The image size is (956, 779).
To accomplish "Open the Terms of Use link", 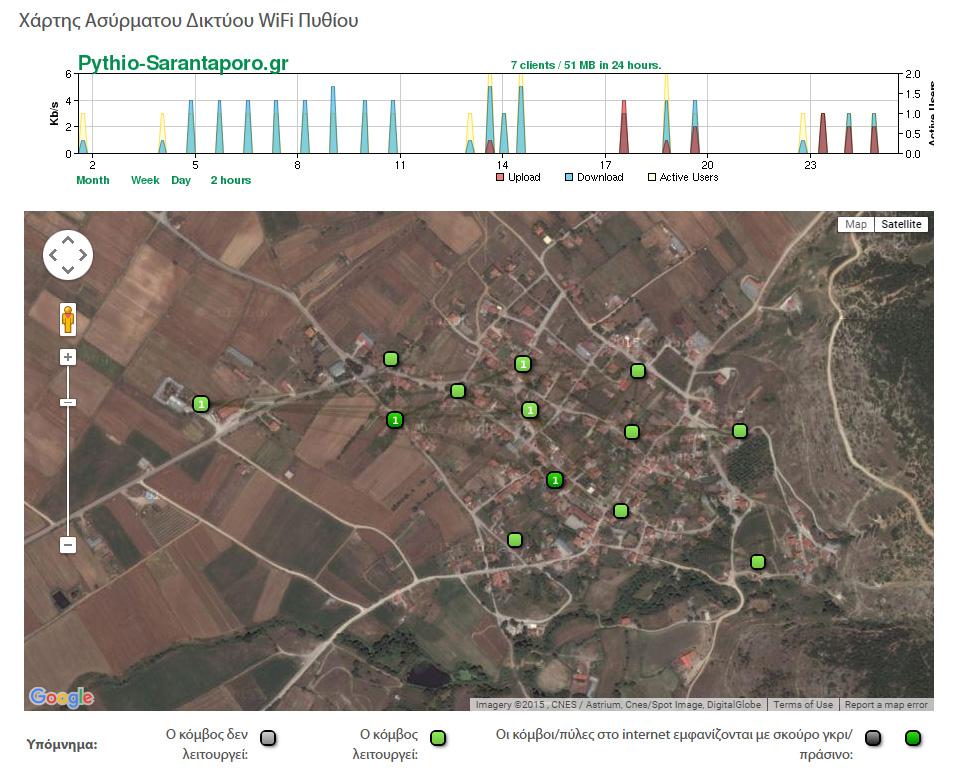I will [x=803, y=705].
